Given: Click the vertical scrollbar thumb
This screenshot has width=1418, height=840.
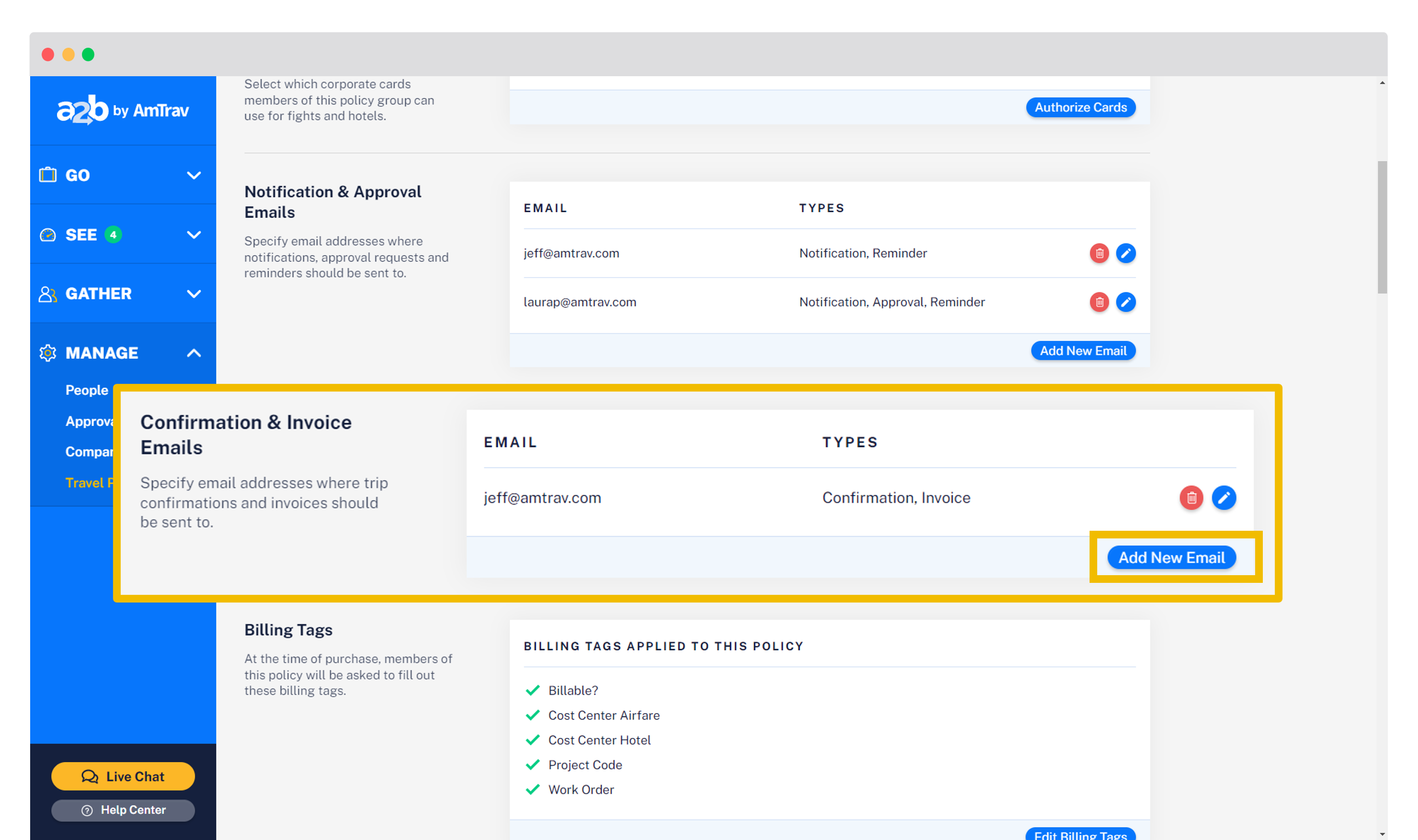Looking at the screenshot, I should [x=1382, y=226].
